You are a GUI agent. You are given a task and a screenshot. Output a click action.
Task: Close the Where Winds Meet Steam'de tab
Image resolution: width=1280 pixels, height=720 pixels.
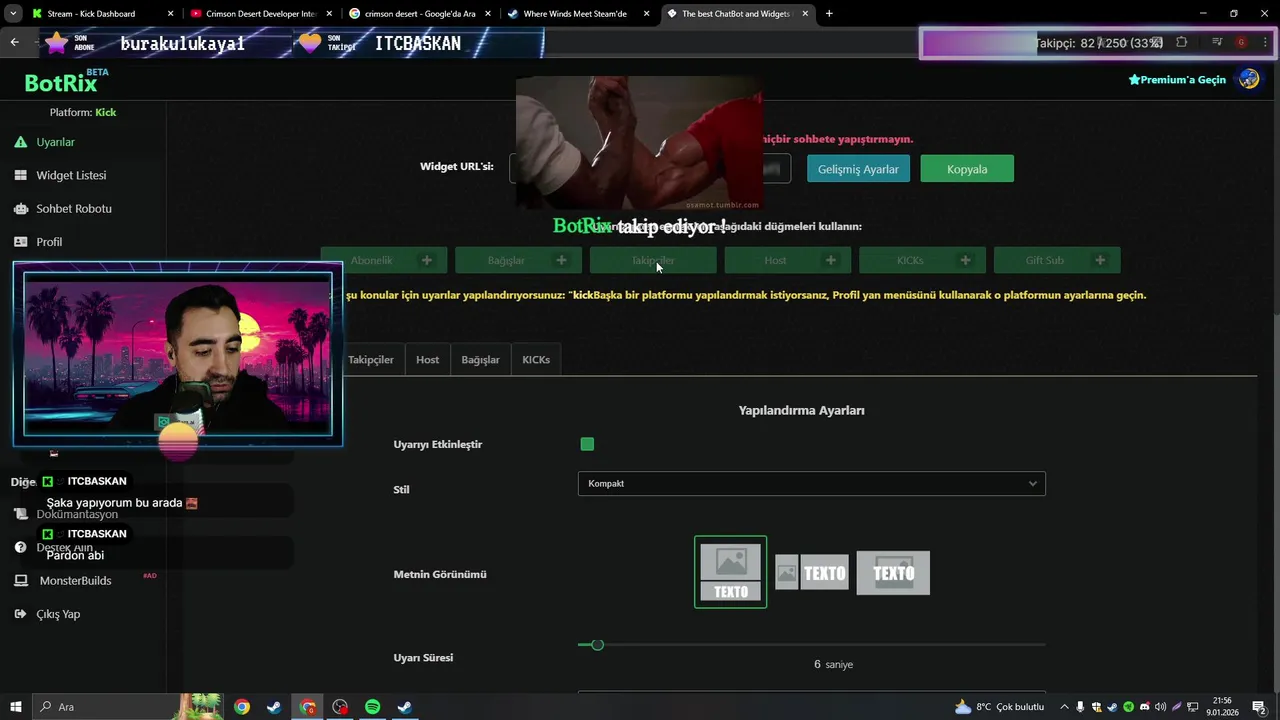coord(646,14)
